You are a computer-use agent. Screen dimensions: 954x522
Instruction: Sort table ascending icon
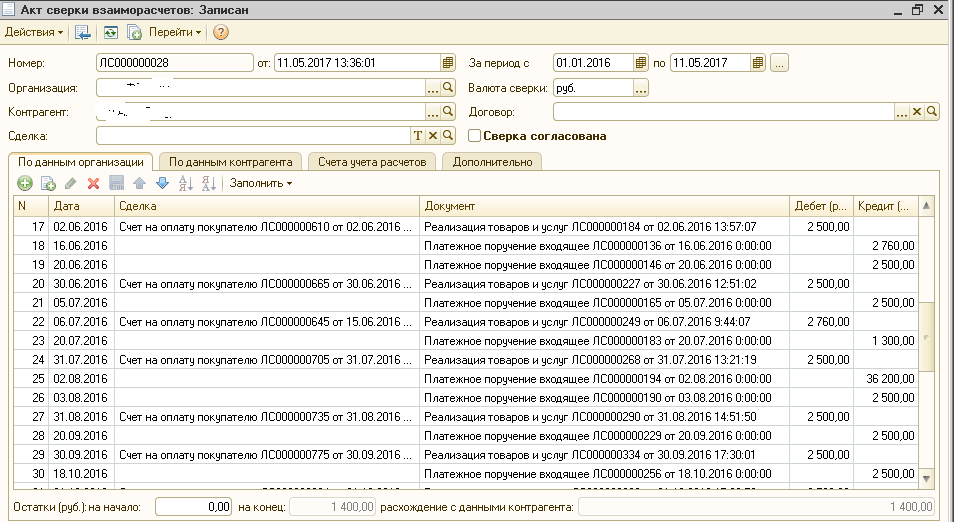pyautogui.click(x=186, y=183)
